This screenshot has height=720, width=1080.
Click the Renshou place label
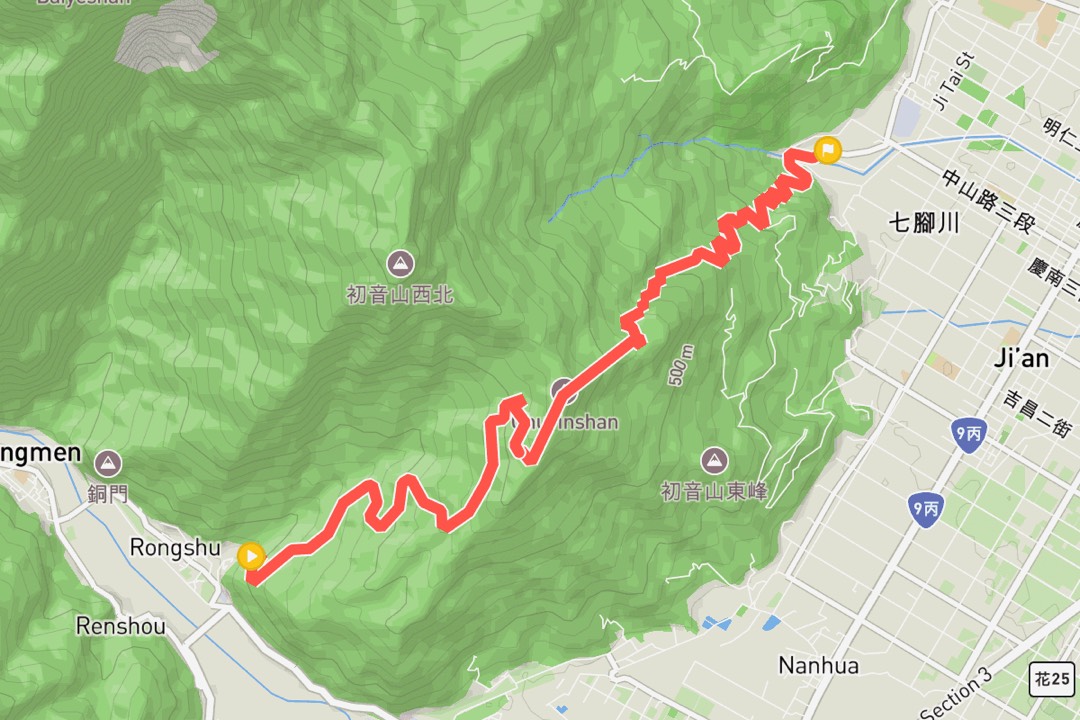point(121,626)
